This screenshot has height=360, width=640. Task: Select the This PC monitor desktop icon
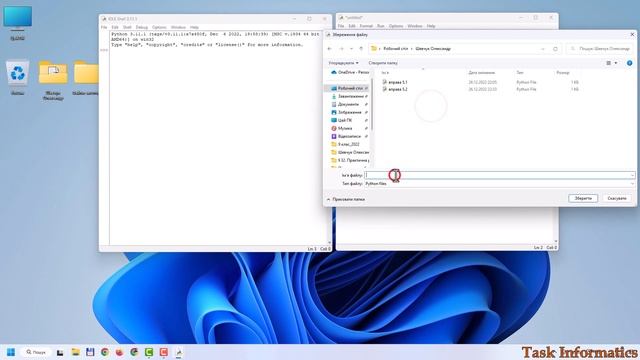tap(18, 22)
